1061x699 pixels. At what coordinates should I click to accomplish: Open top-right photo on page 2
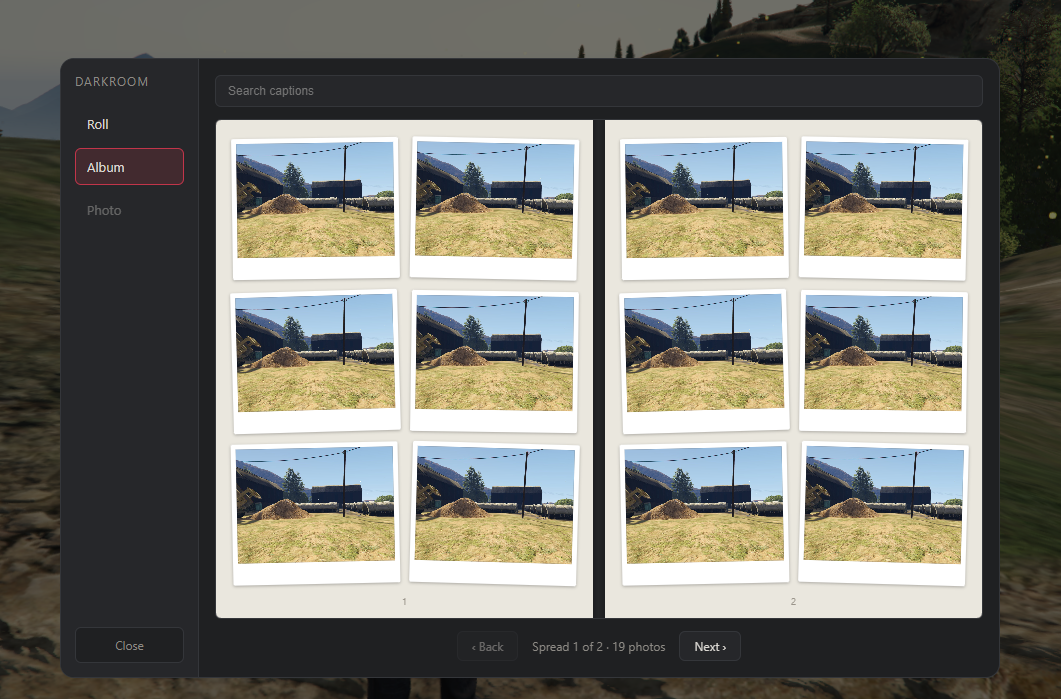(883, 208)
